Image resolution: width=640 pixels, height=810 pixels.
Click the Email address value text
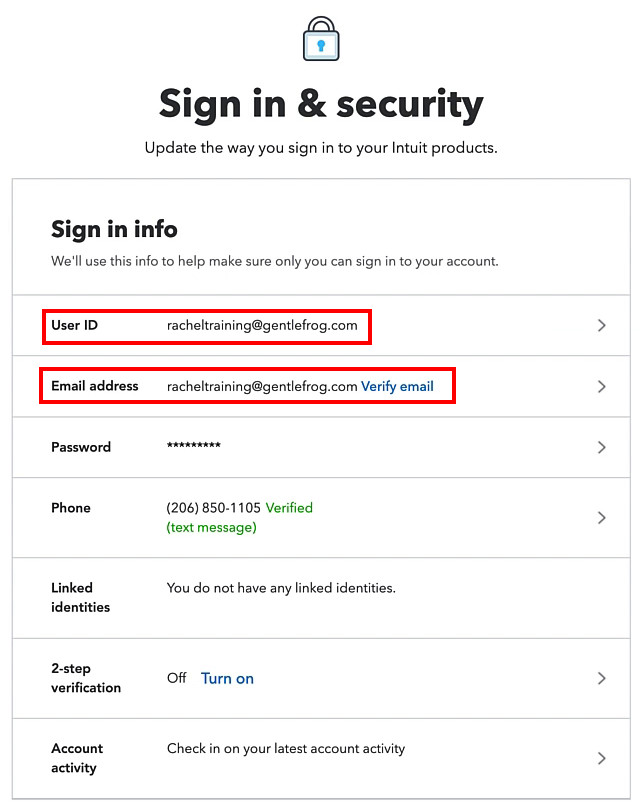[x=262, y=386]
